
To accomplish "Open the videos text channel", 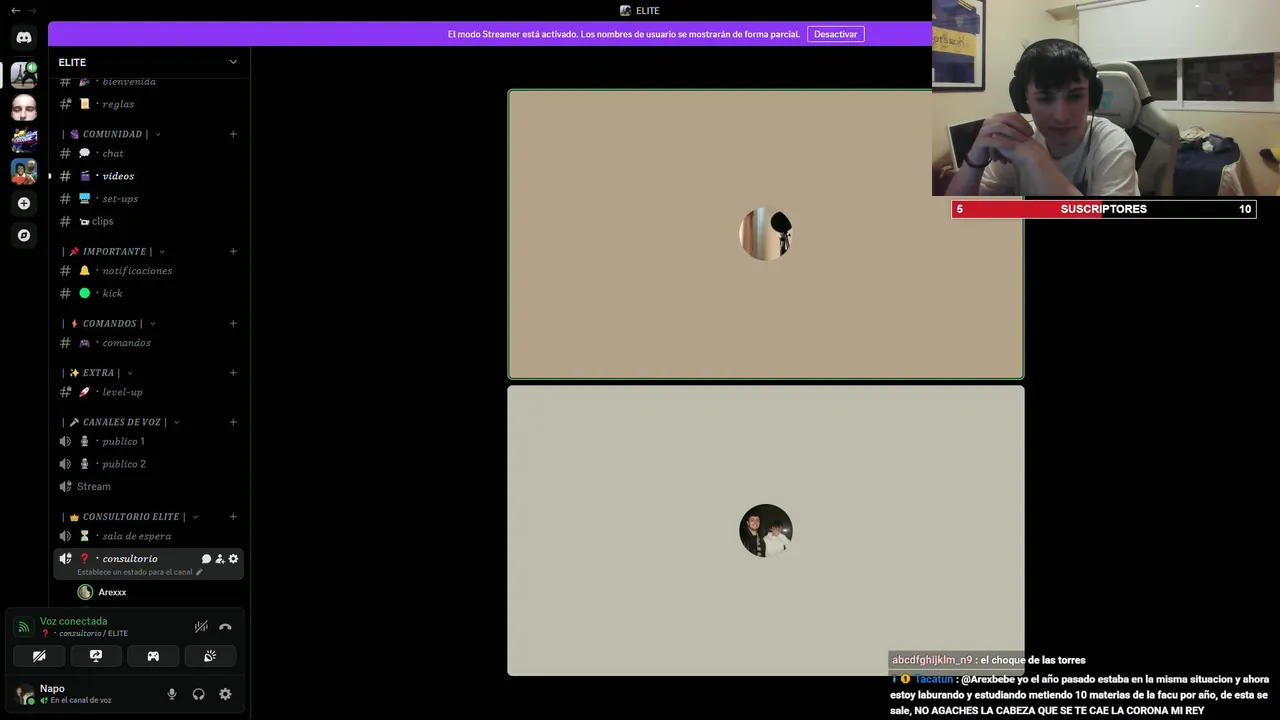I will (148, 176).
